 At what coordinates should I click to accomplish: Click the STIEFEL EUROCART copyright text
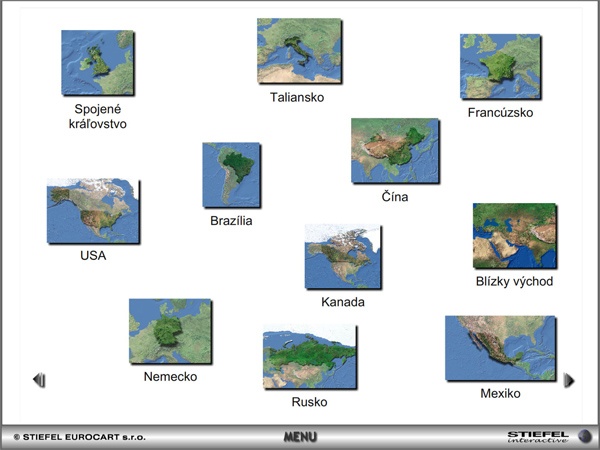79,437
